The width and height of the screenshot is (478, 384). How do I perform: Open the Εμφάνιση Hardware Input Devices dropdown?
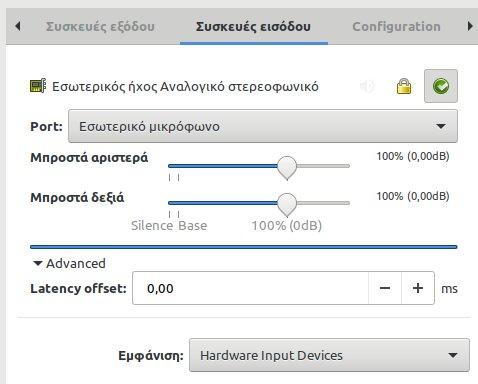(329, 355)
